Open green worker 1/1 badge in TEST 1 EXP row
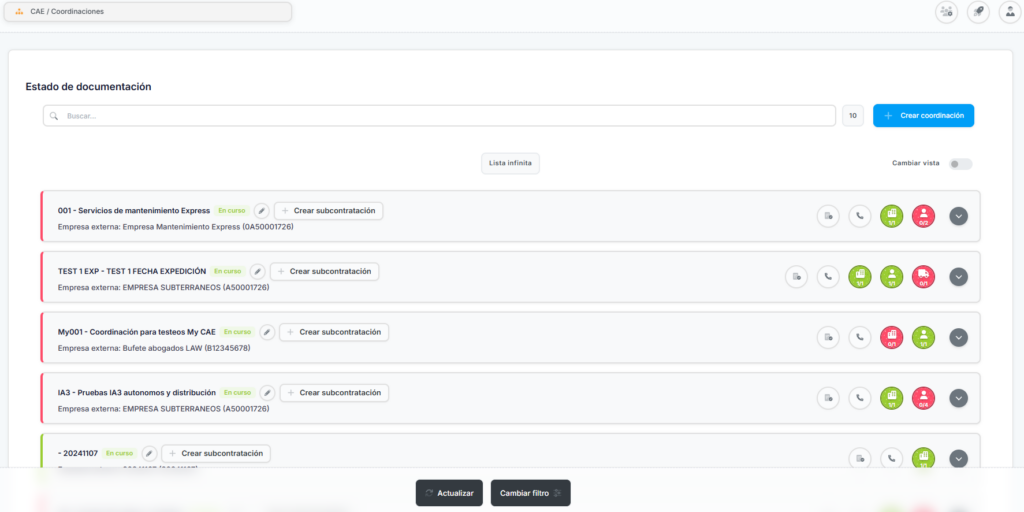 coord(891,277)
